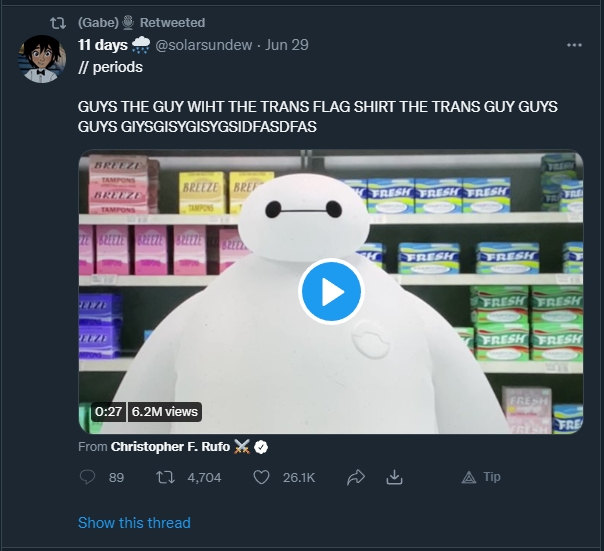This screenshot has width=604, height=551.
Task: Click the 26.1K likes count
Action: [x=299, y=477]
